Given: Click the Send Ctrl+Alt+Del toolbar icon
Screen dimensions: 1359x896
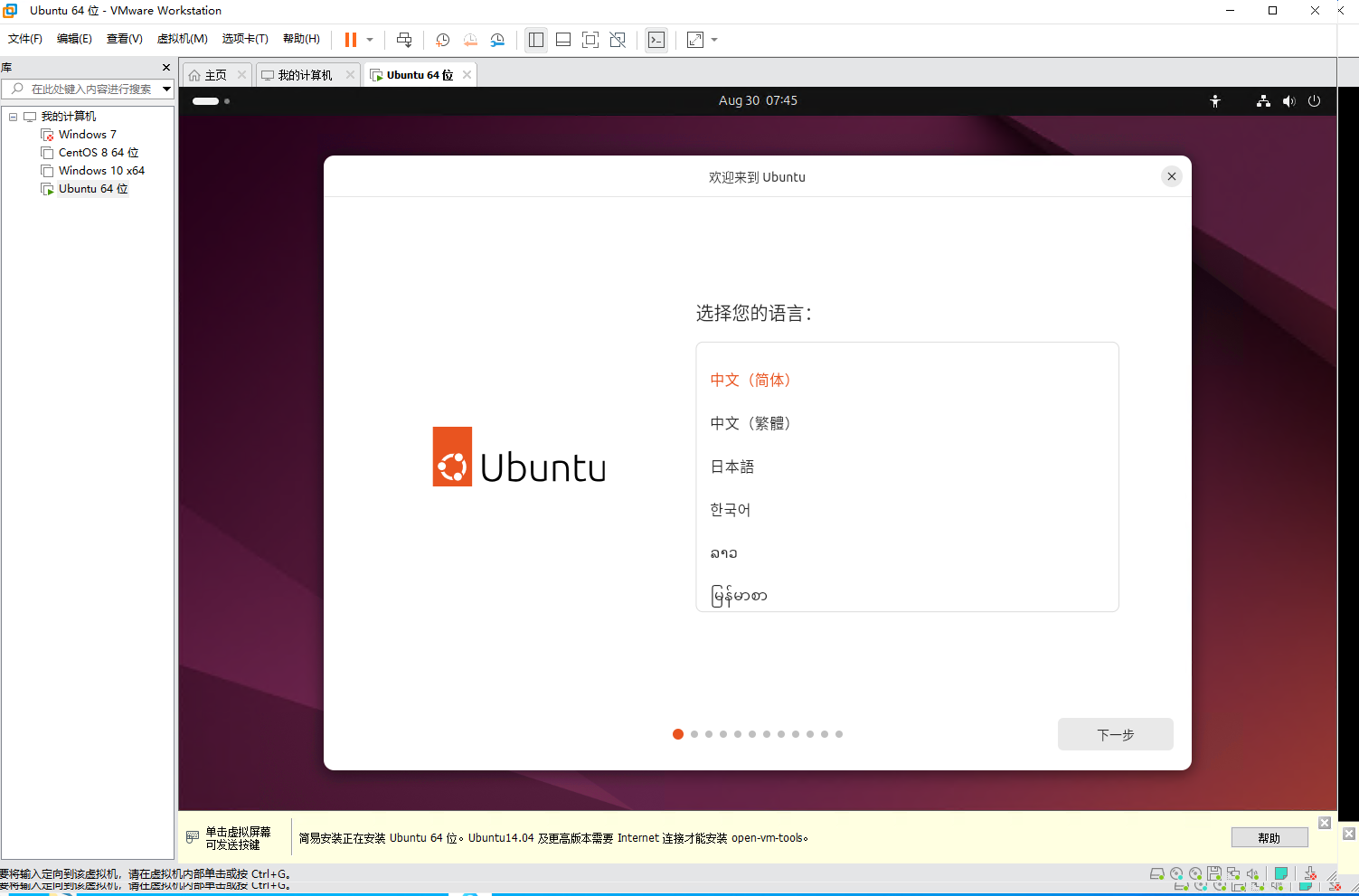Looking at the screenshot, I should coord(404,40).
